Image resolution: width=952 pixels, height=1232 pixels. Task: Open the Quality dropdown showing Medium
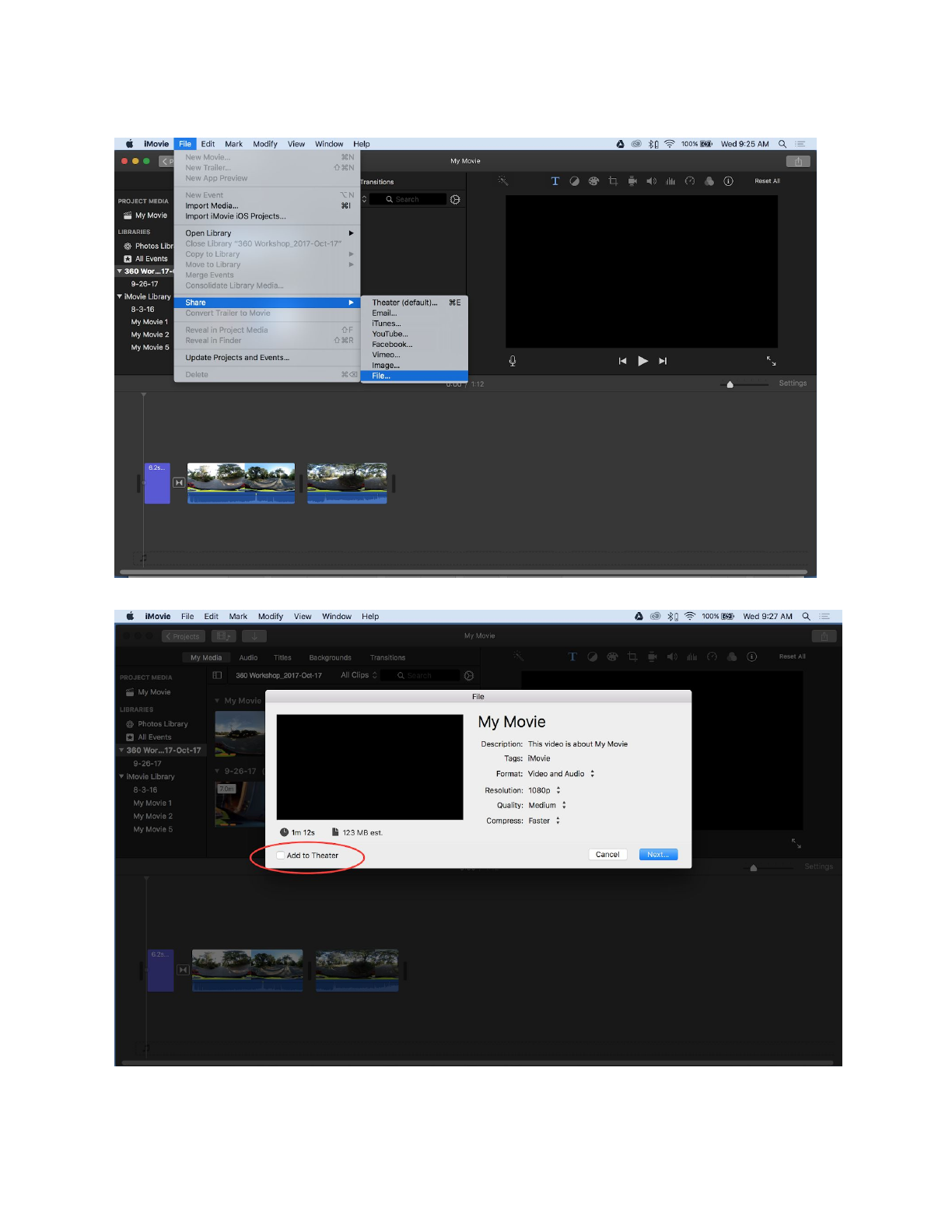[x=548, y=806]
